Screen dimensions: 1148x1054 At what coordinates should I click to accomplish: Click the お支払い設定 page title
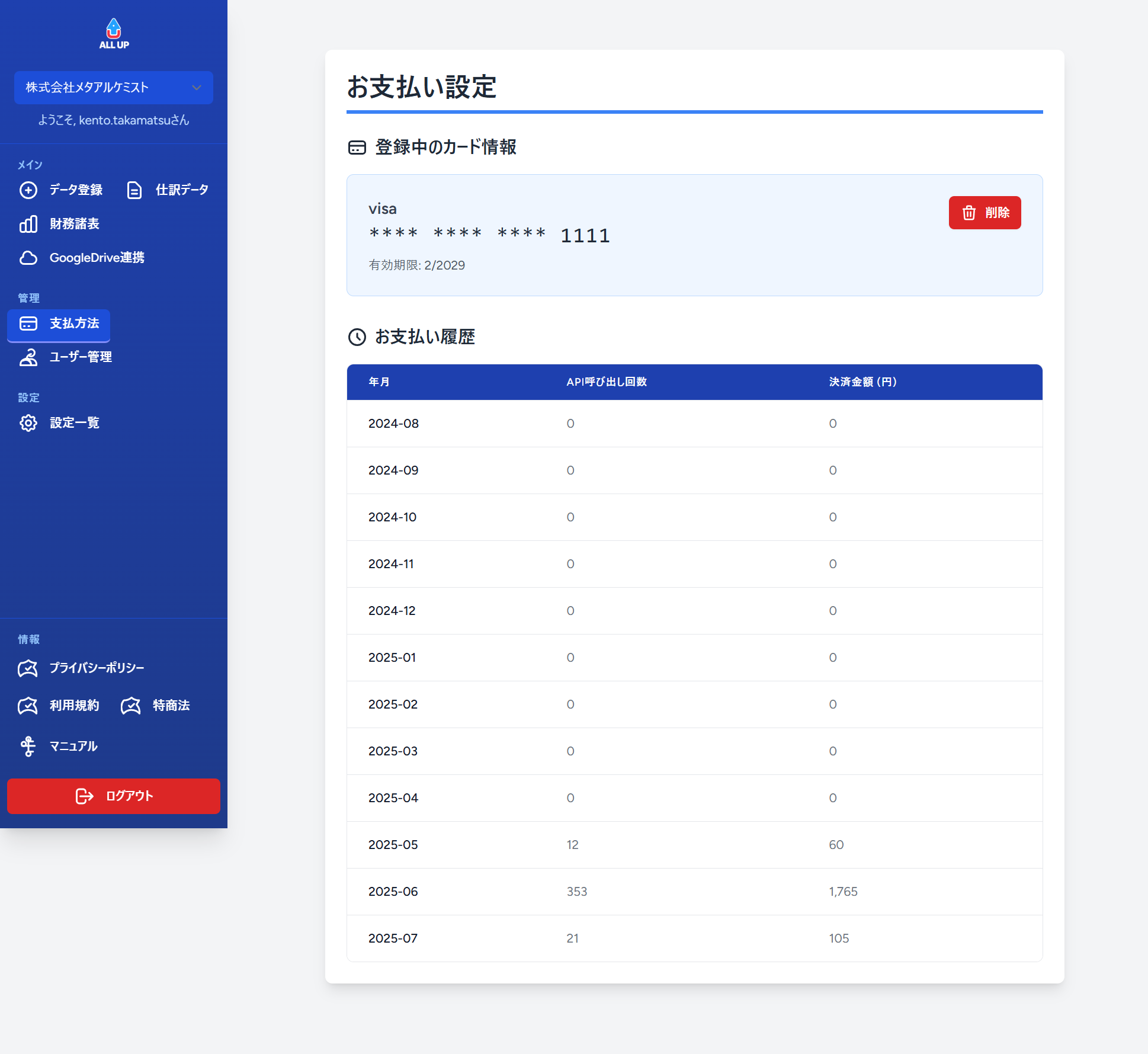422,87
